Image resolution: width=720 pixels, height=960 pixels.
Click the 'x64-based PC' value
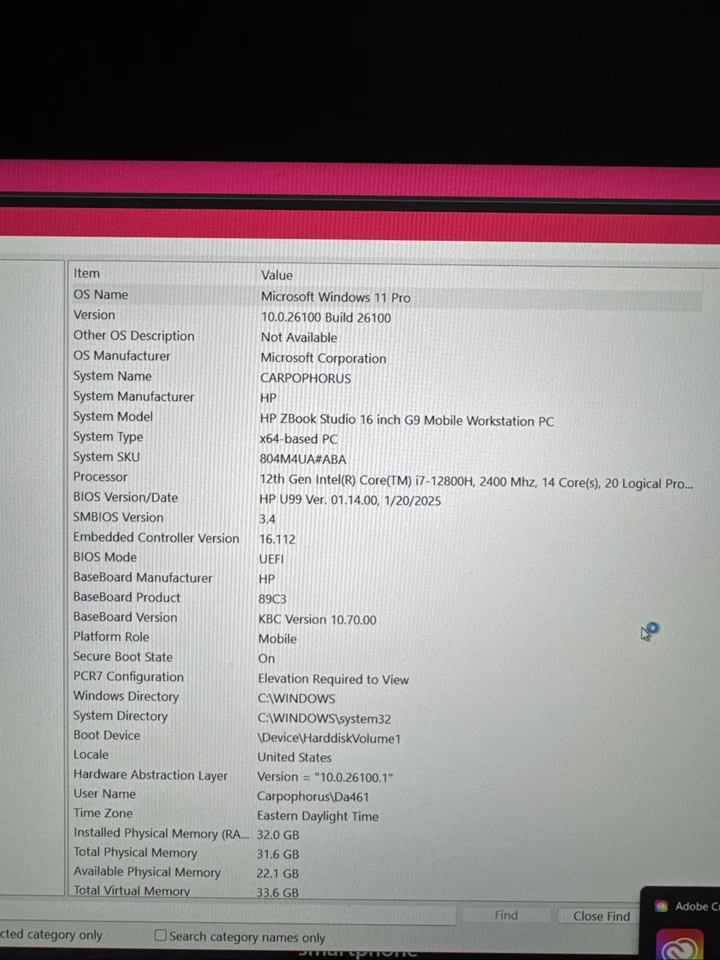298,439
